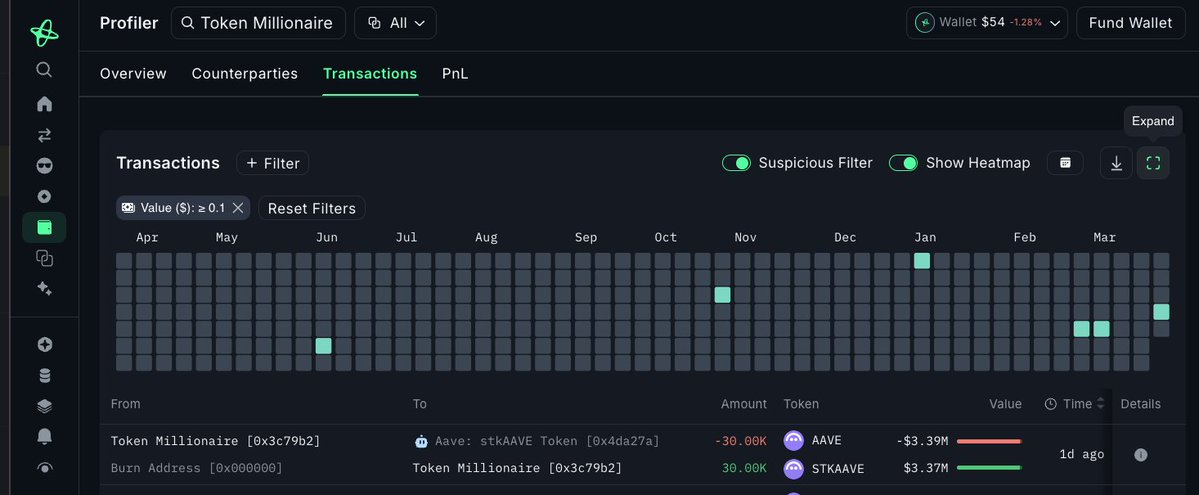The width and height of the screenshot is (1199, 495).
Task: Open the All chains dropdown
Action: pos(395,23)
